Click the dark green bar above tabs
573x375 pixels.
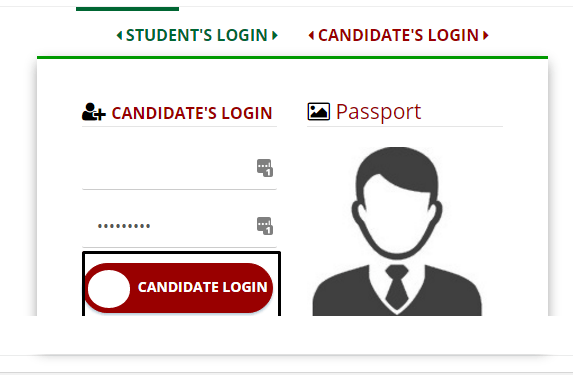(128, 9)
